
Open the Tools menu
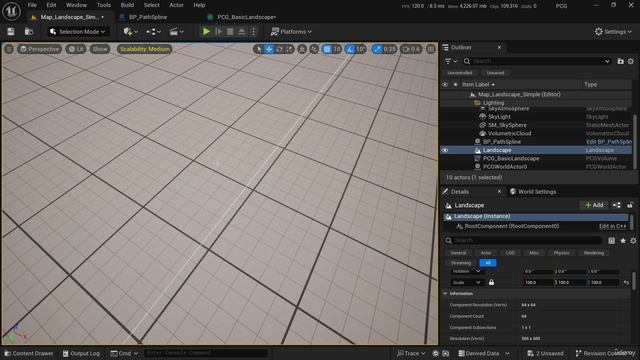click(x=104, y=5)
